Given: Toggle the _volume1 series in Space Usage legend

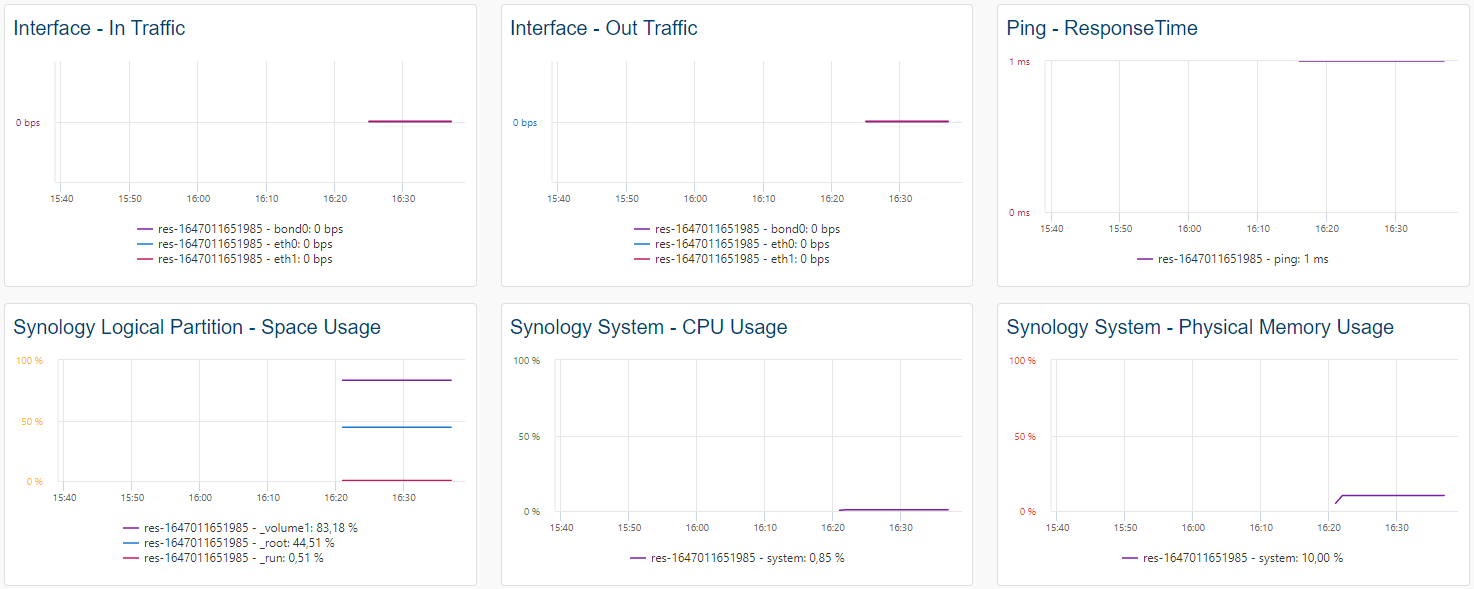Looking at the screenshot, I should [x=245, y=529].
